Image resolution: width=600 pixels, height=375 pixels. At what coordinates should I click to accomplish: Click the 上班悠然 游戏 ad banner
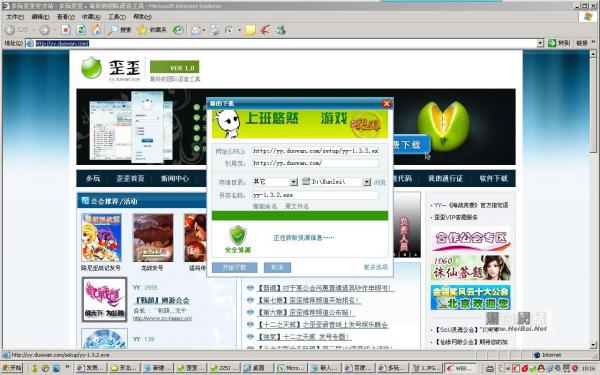coord(300,124)
